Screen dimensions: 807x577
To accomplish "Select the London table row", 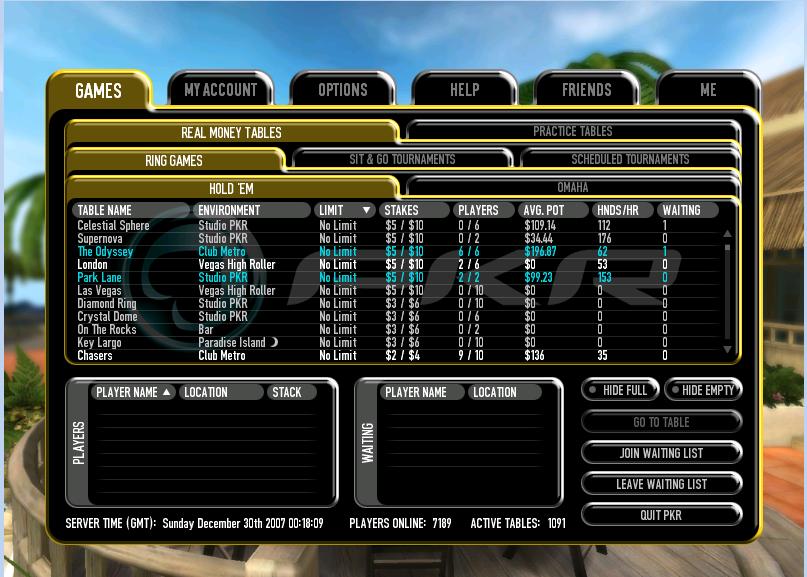I will [x=396, y=265].
